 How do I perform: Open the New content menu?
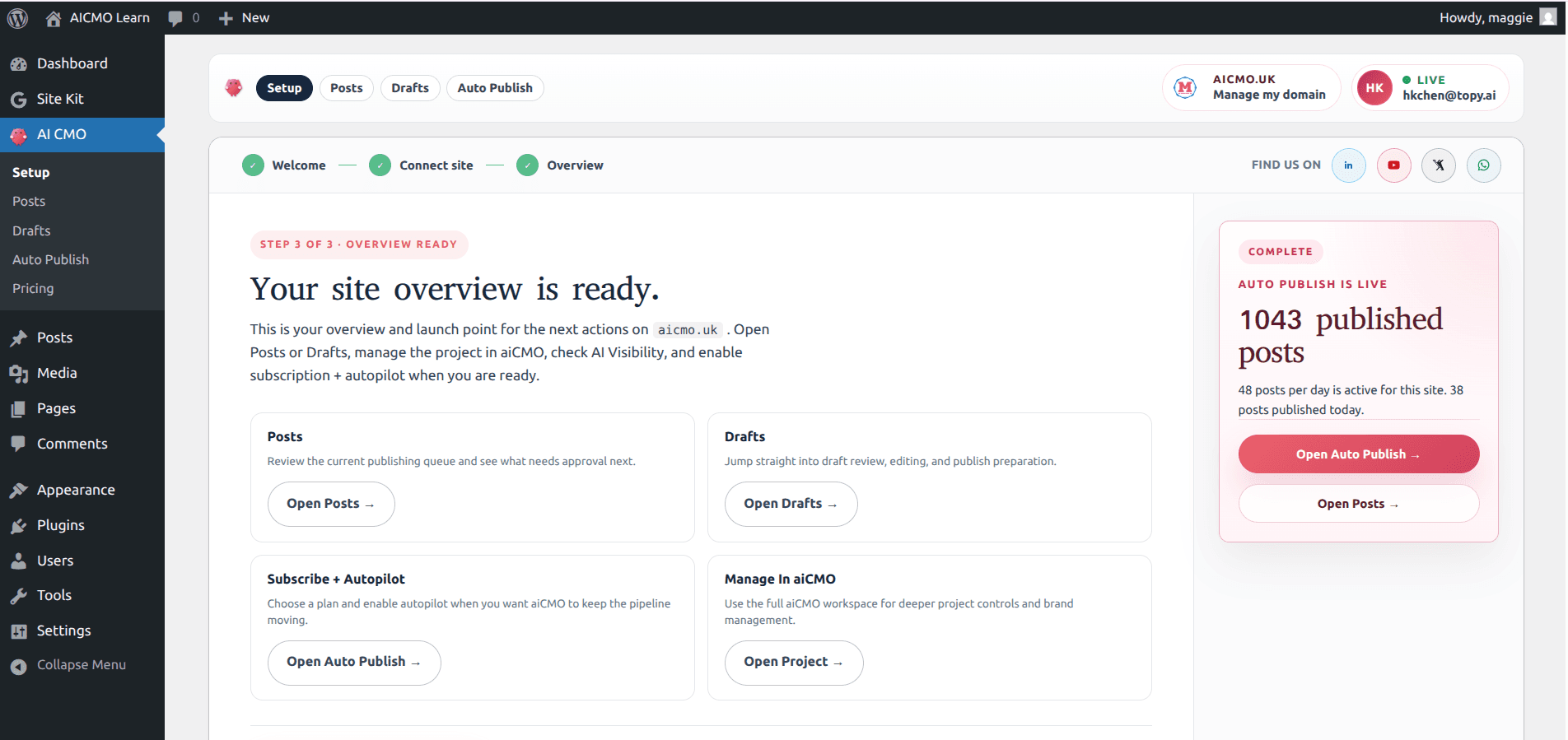tap(244, 17)
